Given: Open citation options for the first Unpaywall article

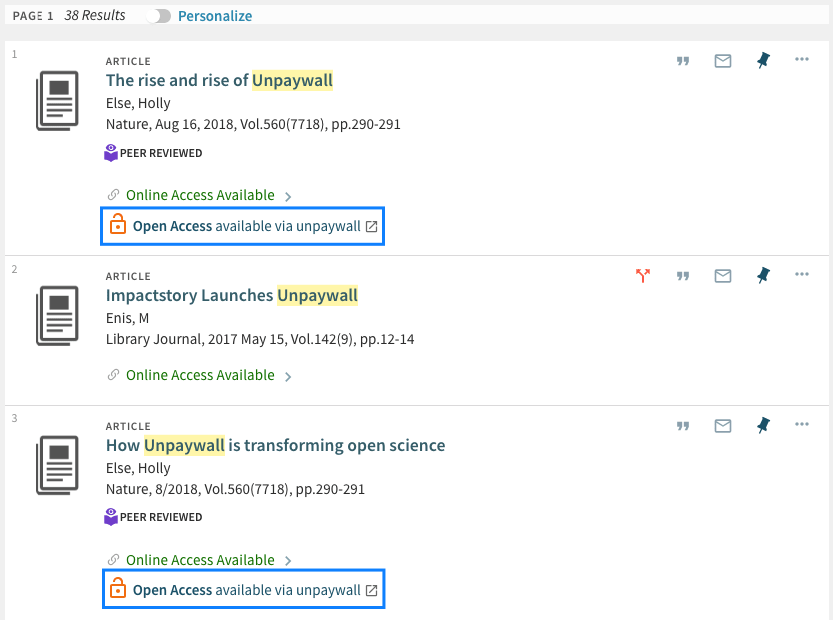Looking at the screenshot, I should click(x=683, y=60).
